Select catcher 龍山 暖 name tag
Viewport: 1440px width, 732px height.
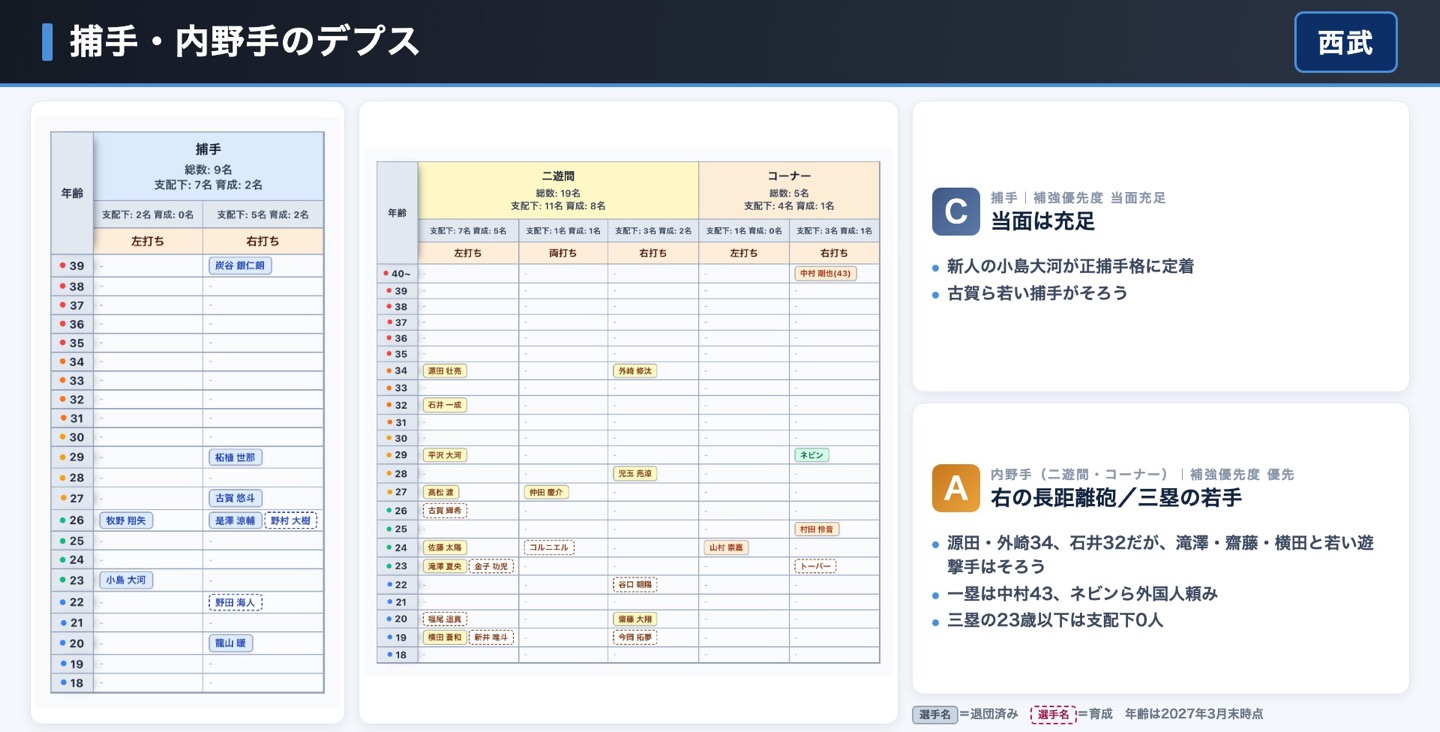230,643
